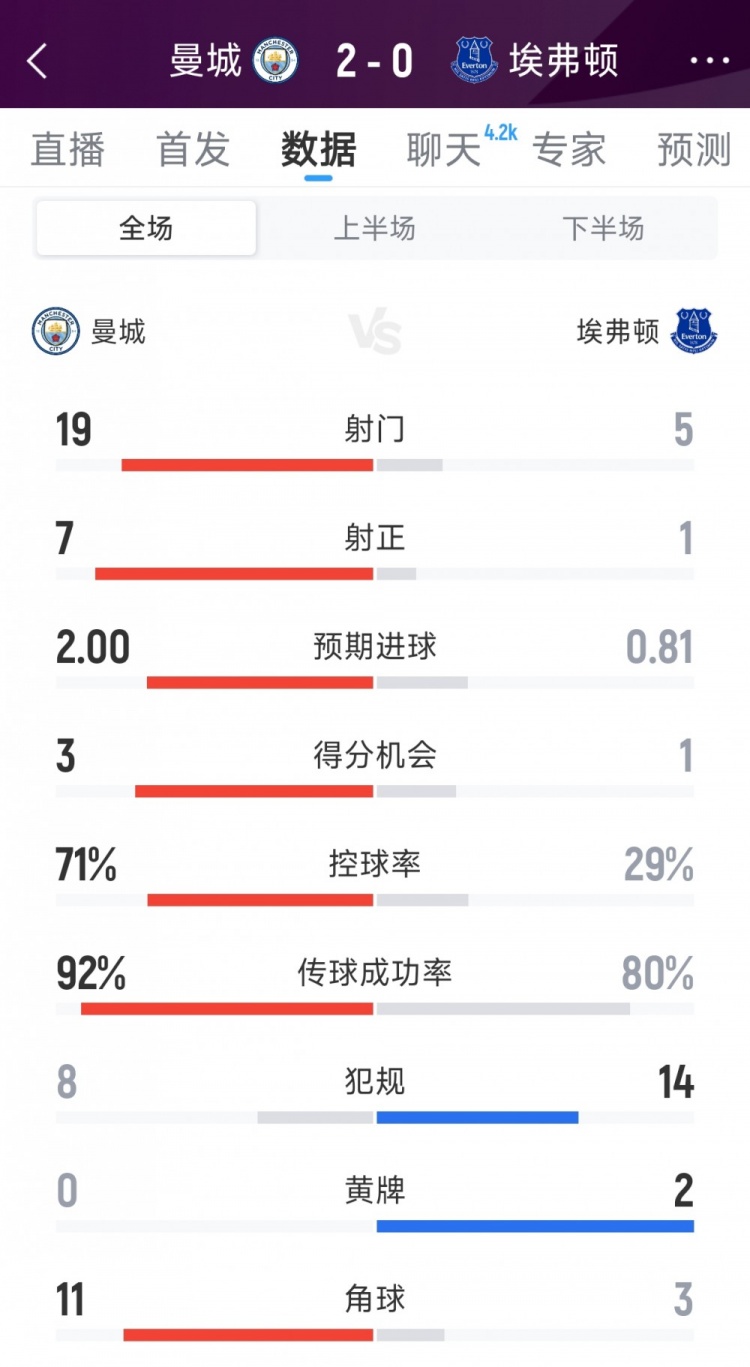Screen dimensions: 750x1367
Task: Tap Everton logo beside 埃弗顿 label
Action: click(694, 332)
